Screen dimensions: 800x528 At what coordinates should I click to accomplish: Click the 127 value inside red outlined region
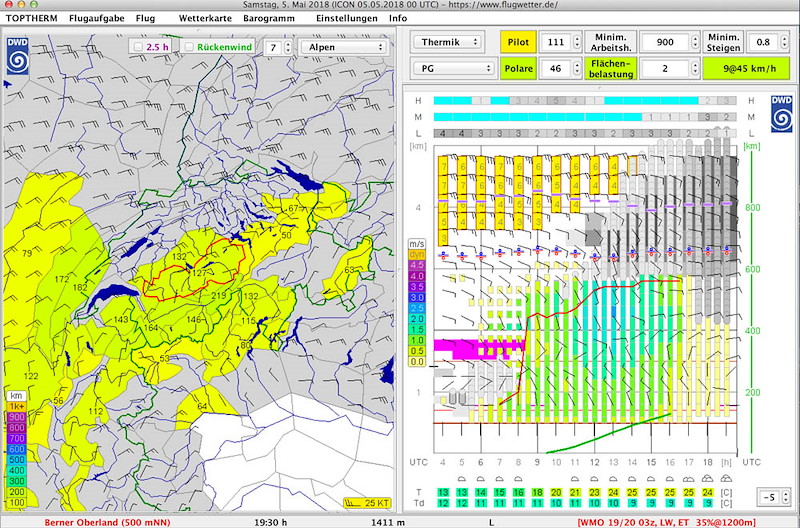(x=199, y=273)
